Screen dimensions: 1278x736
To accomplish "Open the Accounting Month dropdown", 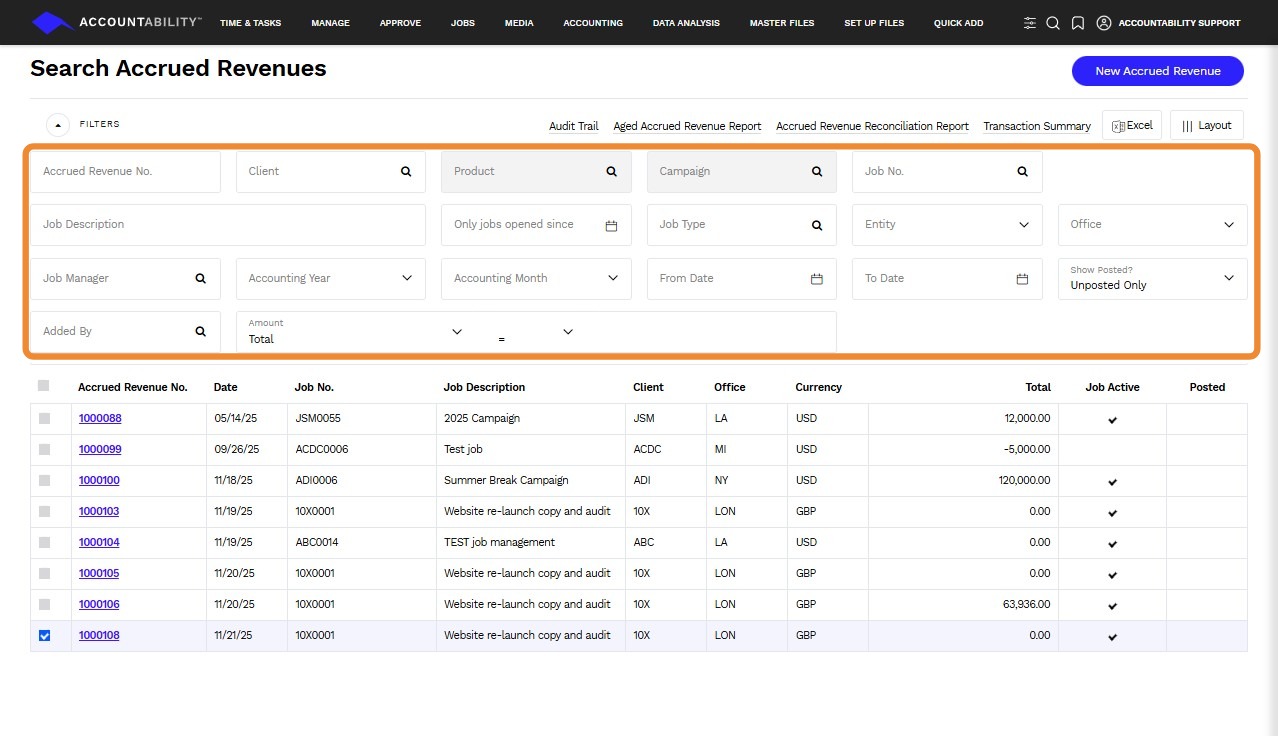I will pos(536,278).
